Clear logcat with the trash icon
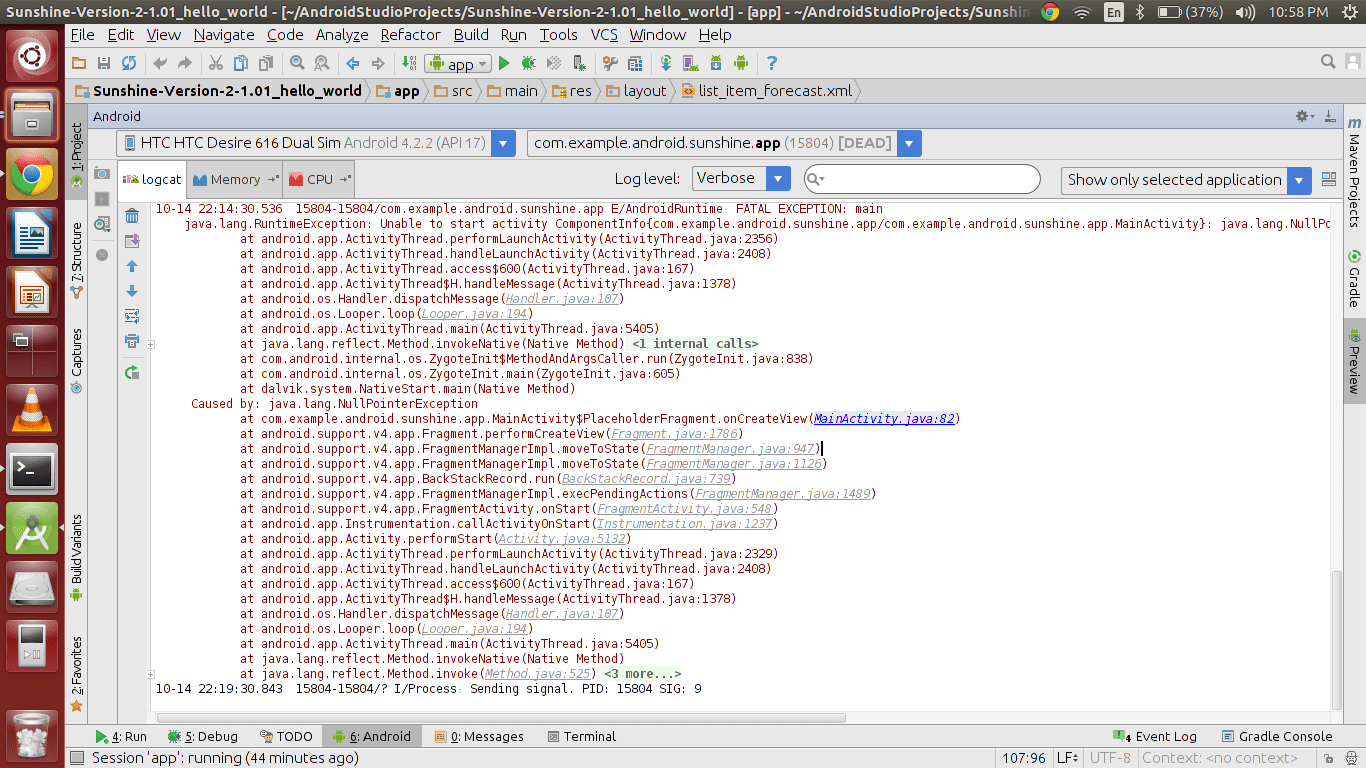The image size is (1366, 768). click(131, 216)
